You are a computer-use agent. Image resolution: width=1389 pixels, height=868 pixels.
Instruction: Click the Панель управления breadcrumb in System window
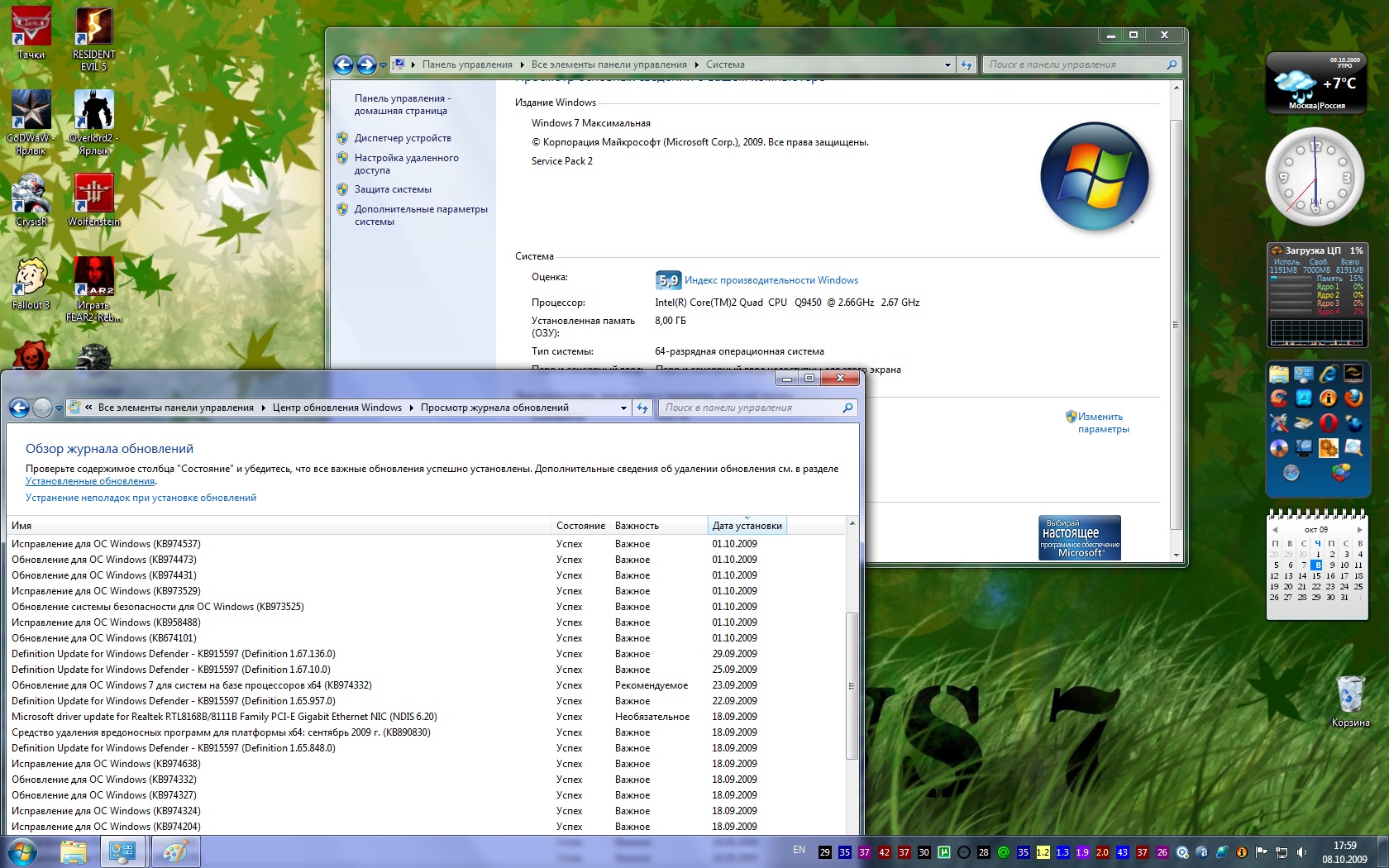tap(467, 64)
